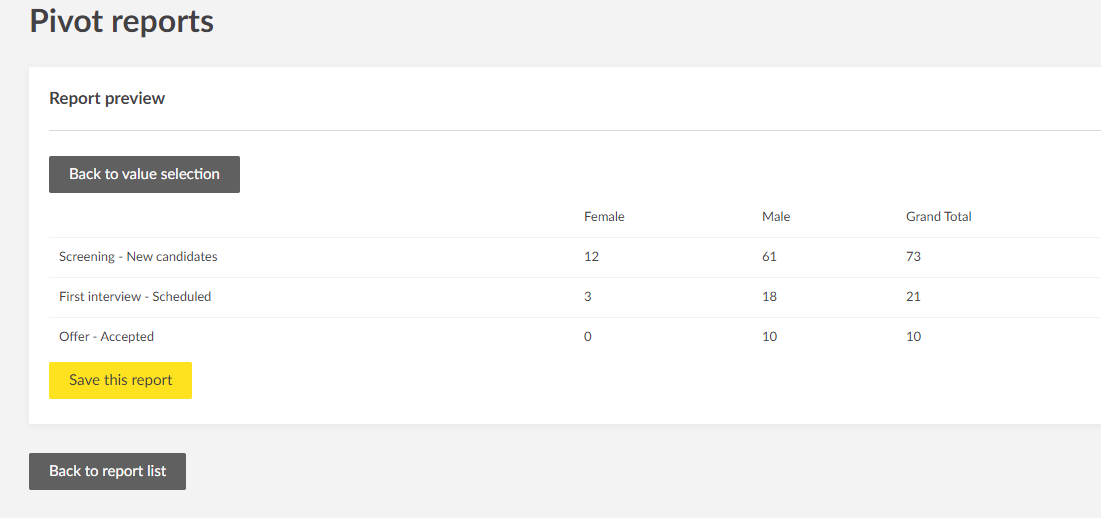Image resolution: width=1101 pixels, height=518 pixels.
Task: Click Female count 12 for Screening
Action: click(591, 256)
